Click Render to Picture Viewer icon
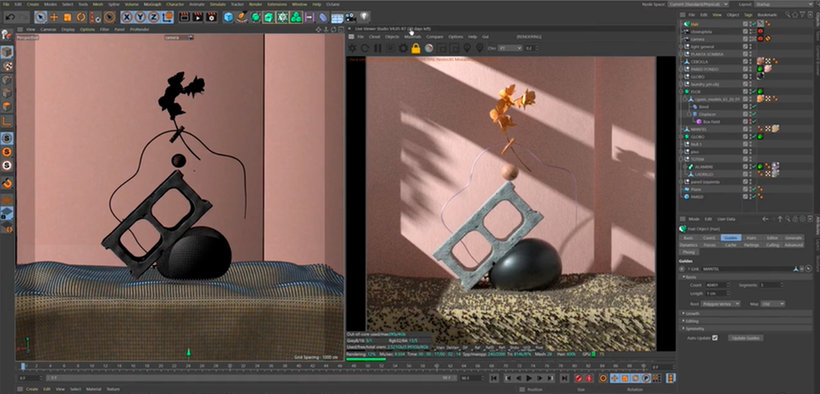Screen dimensions: 820x394 point(198,17)
